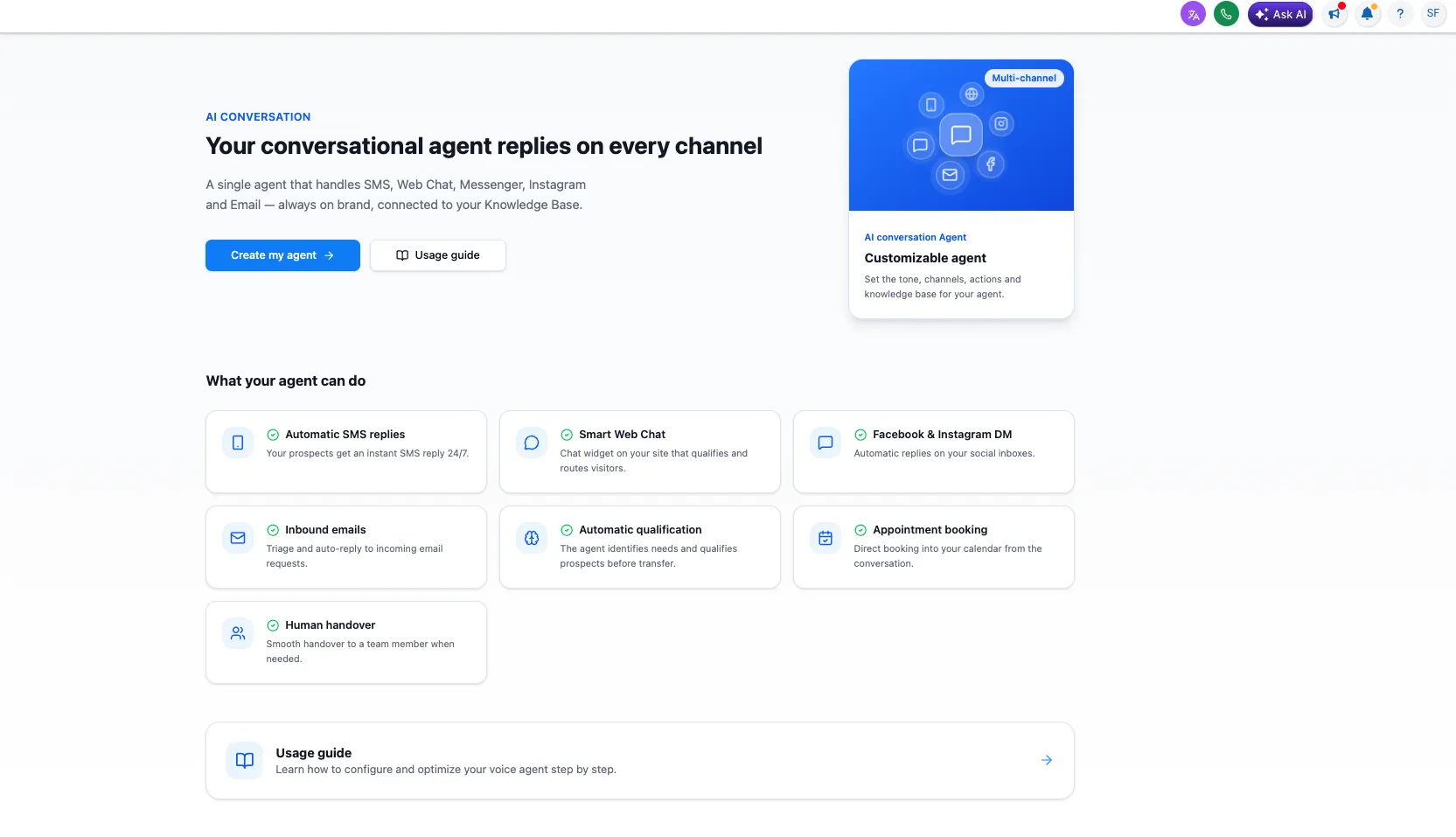Select the Appointment booking title

[930, 530]
